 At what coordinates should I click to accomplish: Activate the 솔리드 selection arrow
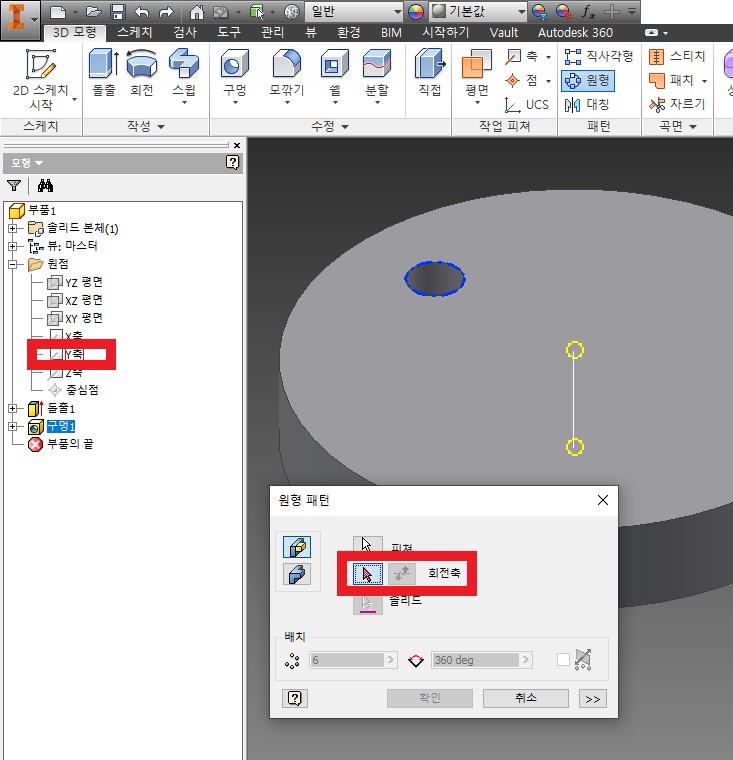[367, 604]
